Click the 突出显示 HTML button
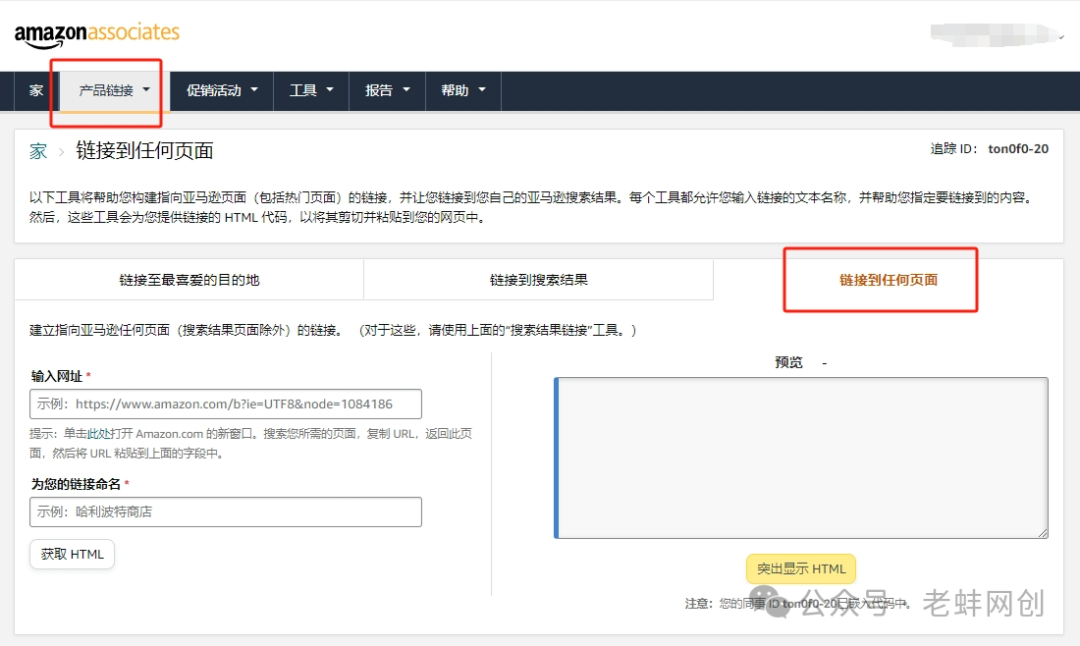Viewport: 1080px width, 646px height. 801,569
